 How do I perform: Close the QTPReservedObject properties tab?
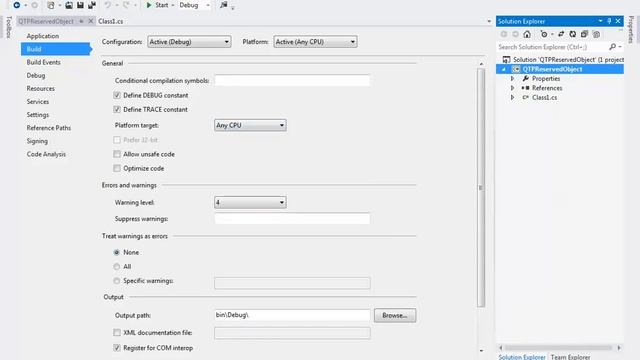pyautogui.click(x=91, y=21)
